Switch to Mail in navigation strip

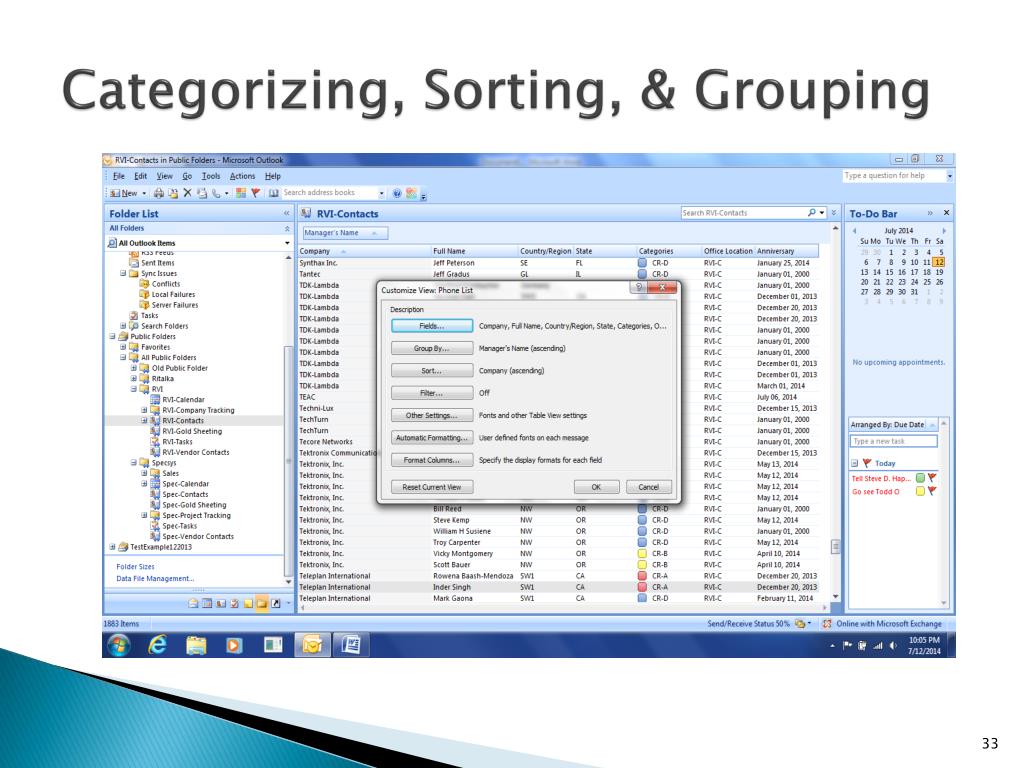[x=193, y=603]
